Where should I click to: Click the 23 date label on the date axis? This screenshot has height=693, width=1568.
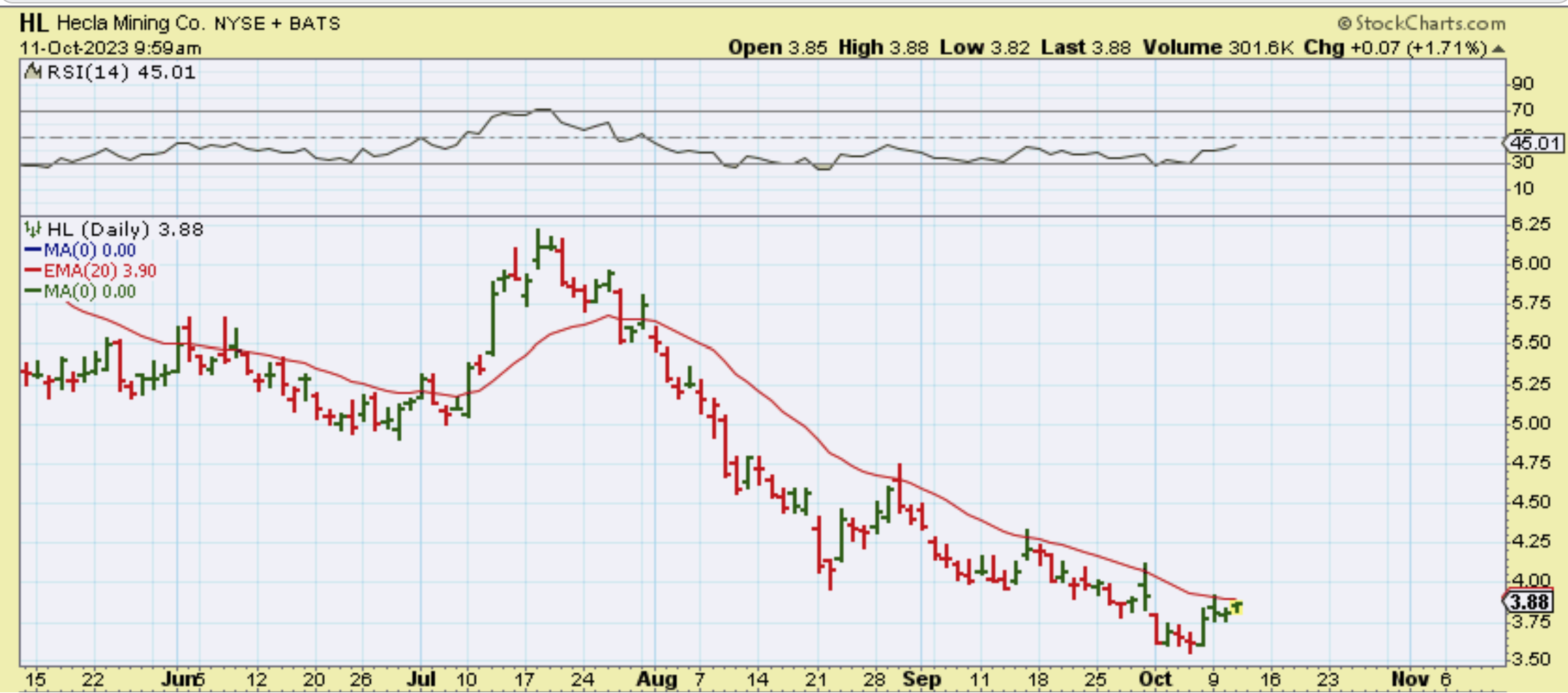coord(1328,679)
